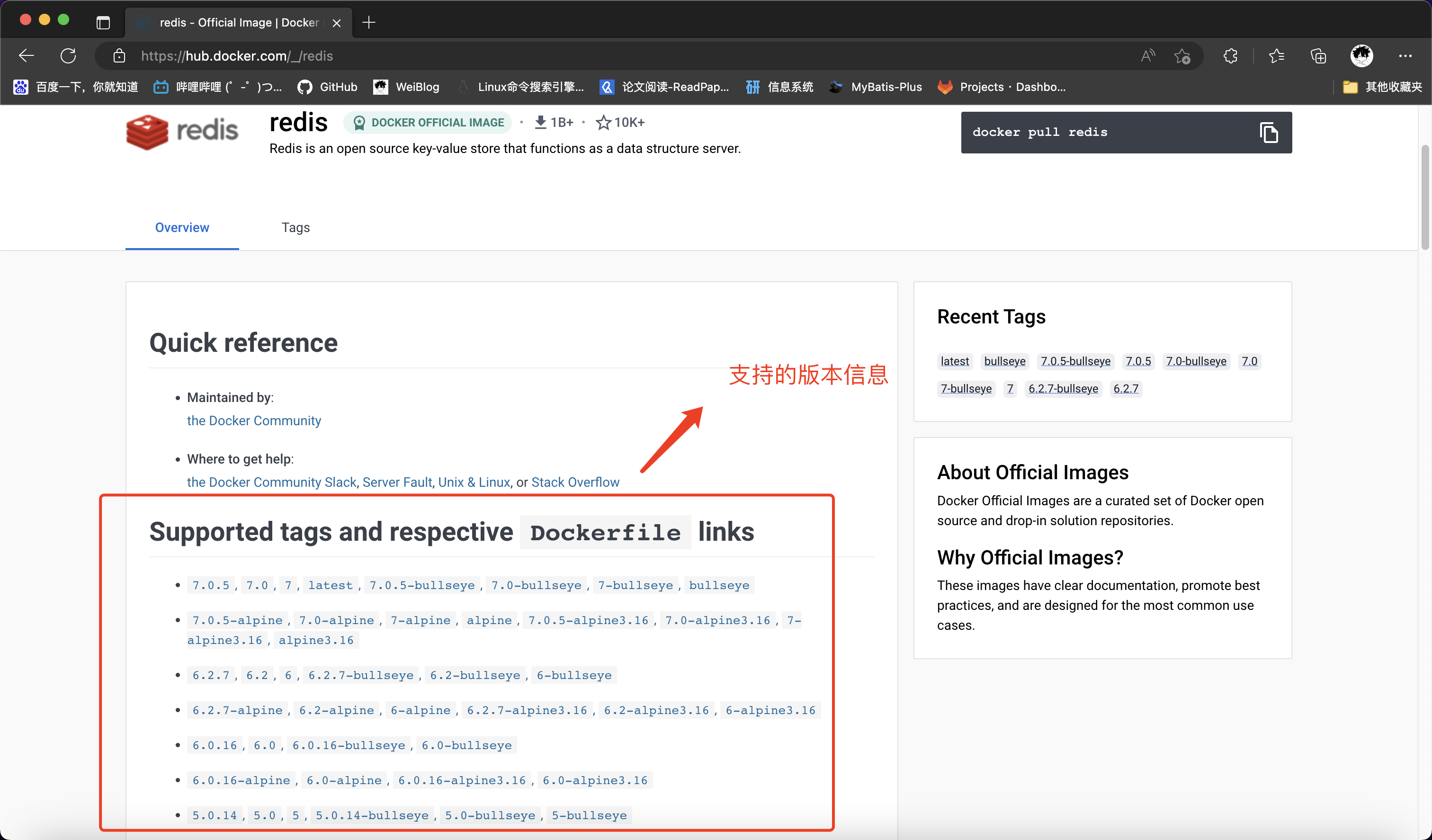Viewport: 1432px width, 840px height.
Task: Open the browser Extensions panel
Action: coord(1230,55)
